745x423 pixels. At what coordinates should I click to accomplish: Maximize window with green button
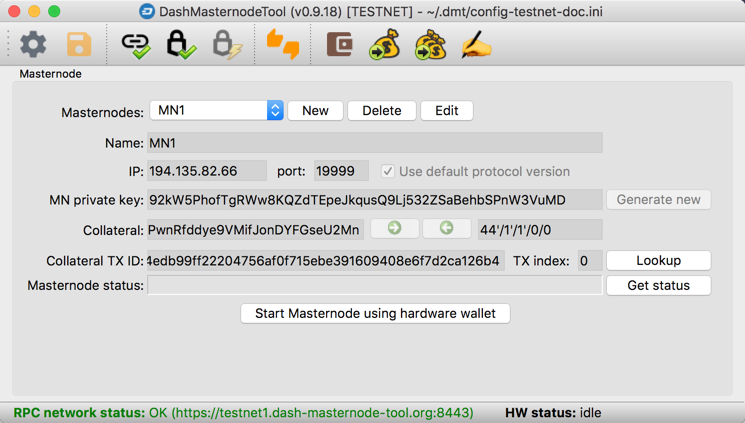click(54, 11)
